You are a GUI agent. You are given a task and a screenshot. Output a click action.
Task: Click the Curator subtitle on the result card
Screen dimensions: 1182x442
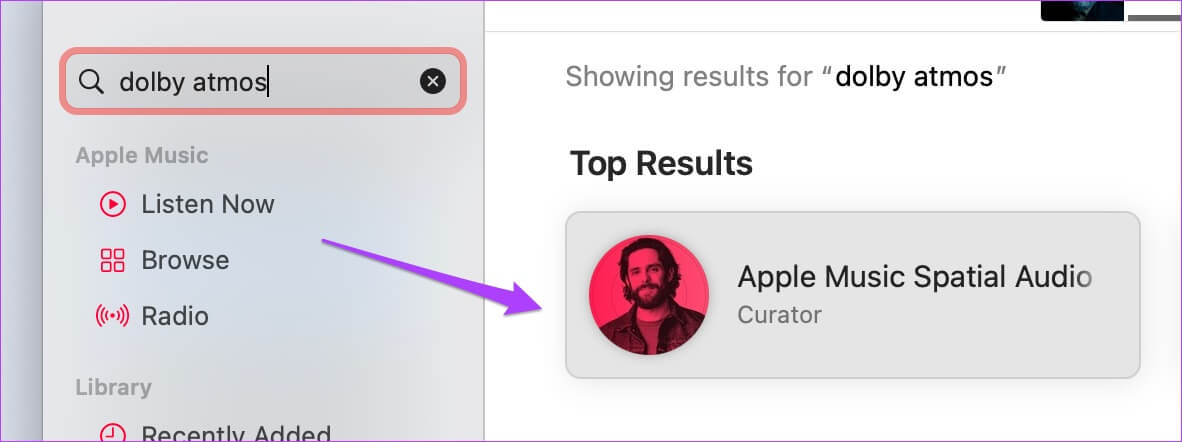click(779, 314)
